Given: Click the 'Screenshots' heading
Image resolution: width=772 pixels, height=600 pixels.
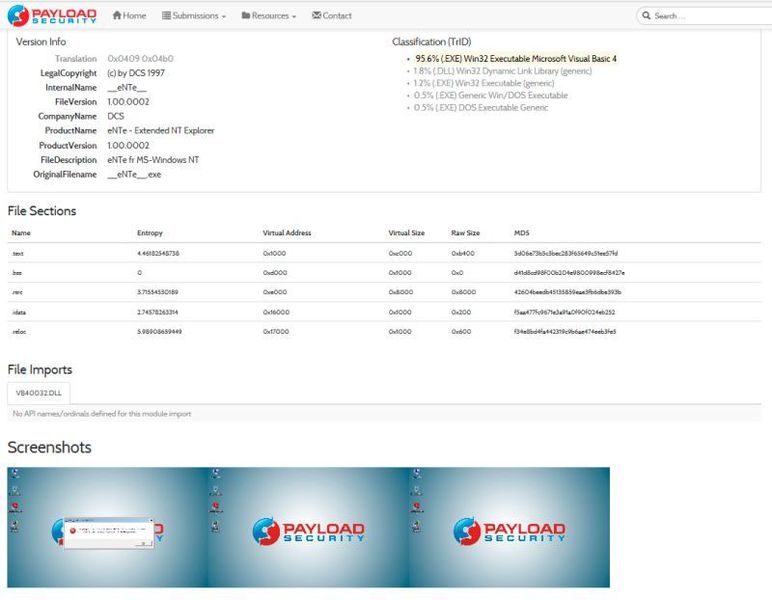Looking at the screenshot, I should click(49, 447).
